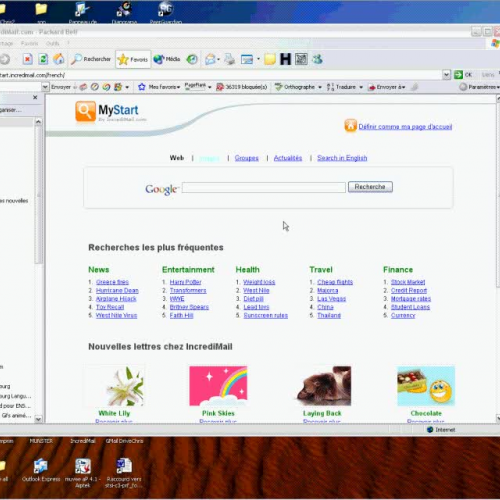Open the Mail icon dropdown arrow

pyautogui.click(x=218, y=59)
